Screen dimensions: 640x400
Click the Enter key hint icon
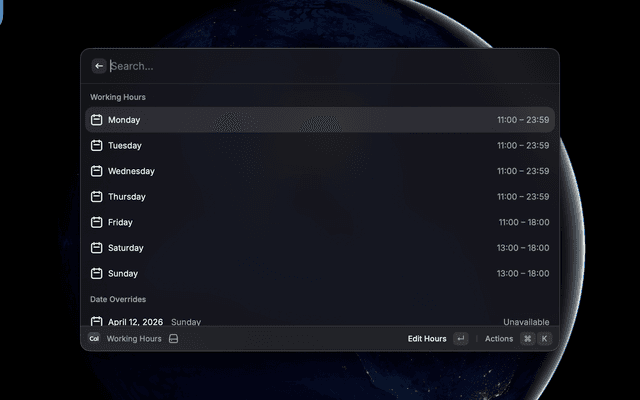(x=460, y=339)
